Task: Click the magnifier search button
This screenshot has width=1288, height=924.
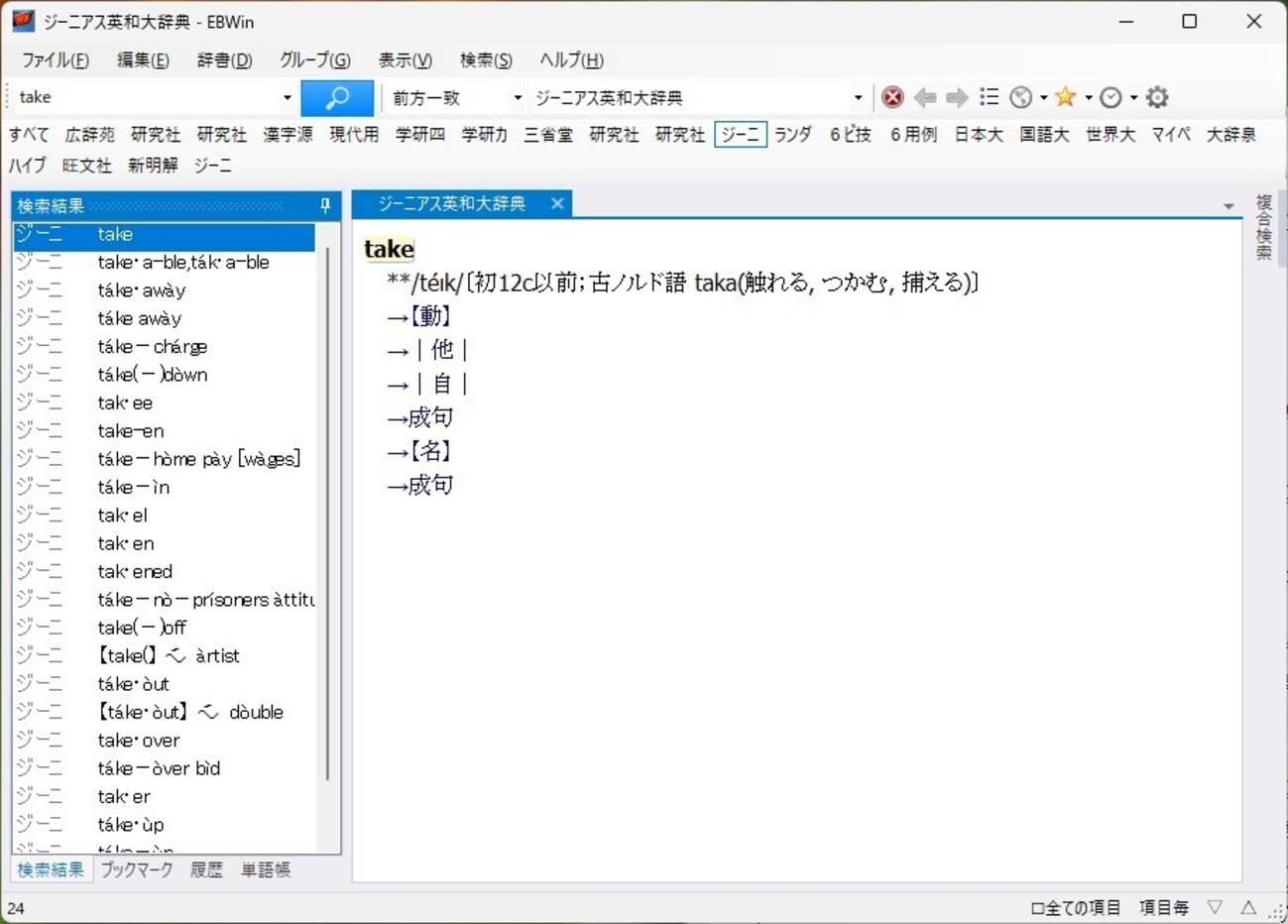Action: tap(337, 97)
